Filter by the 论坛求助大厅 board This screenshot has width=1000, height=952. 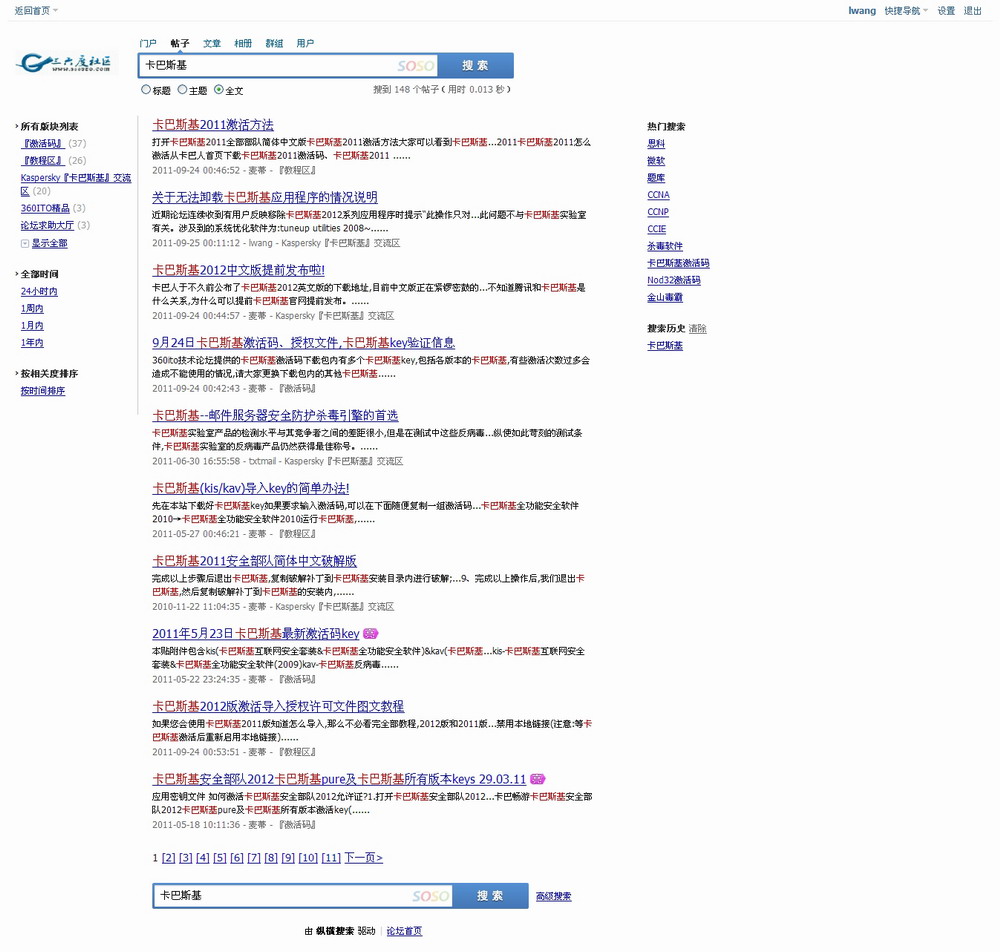pos(47,226)
